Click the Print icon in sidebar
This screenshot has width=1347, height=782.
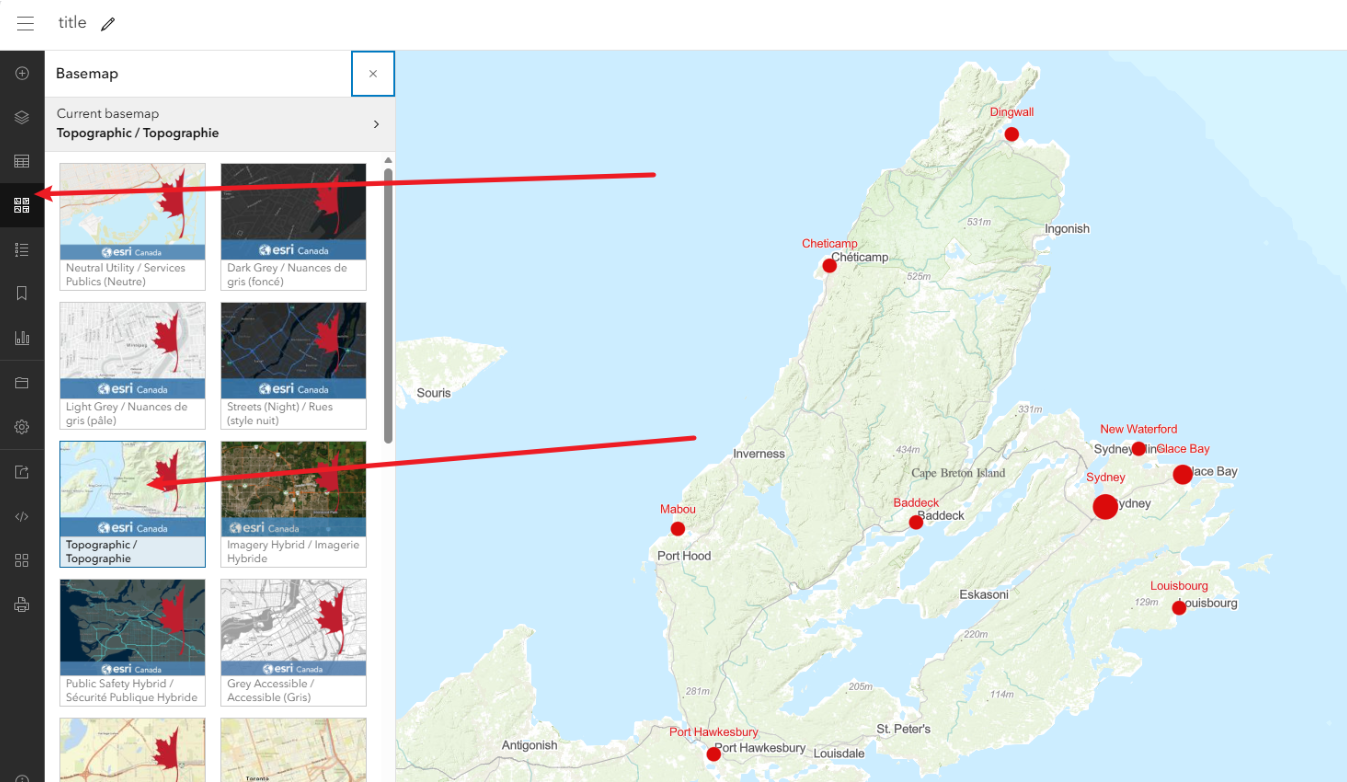[x=22, y=604]
